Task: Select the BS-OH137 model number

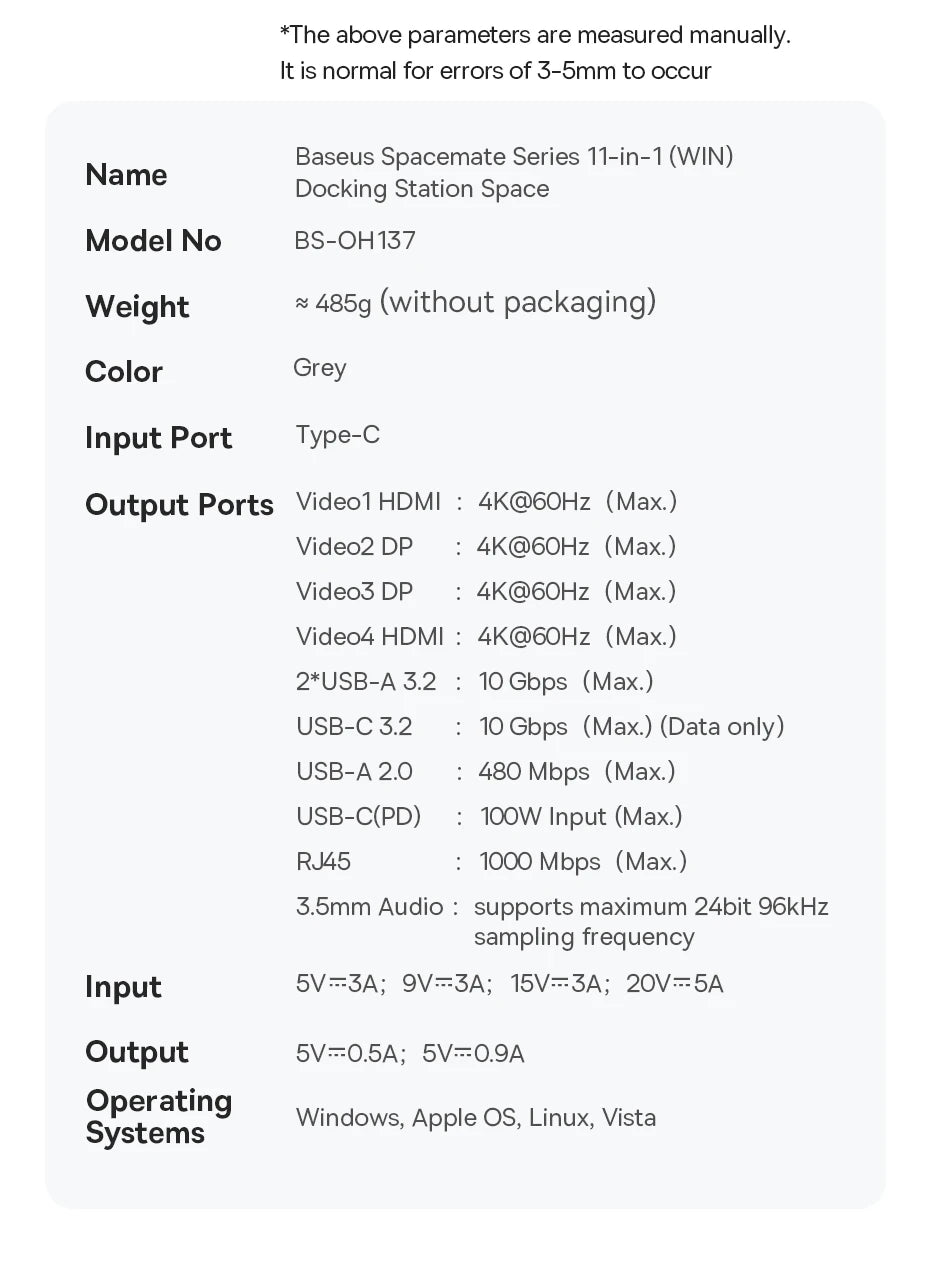Action: pos(355,241)
